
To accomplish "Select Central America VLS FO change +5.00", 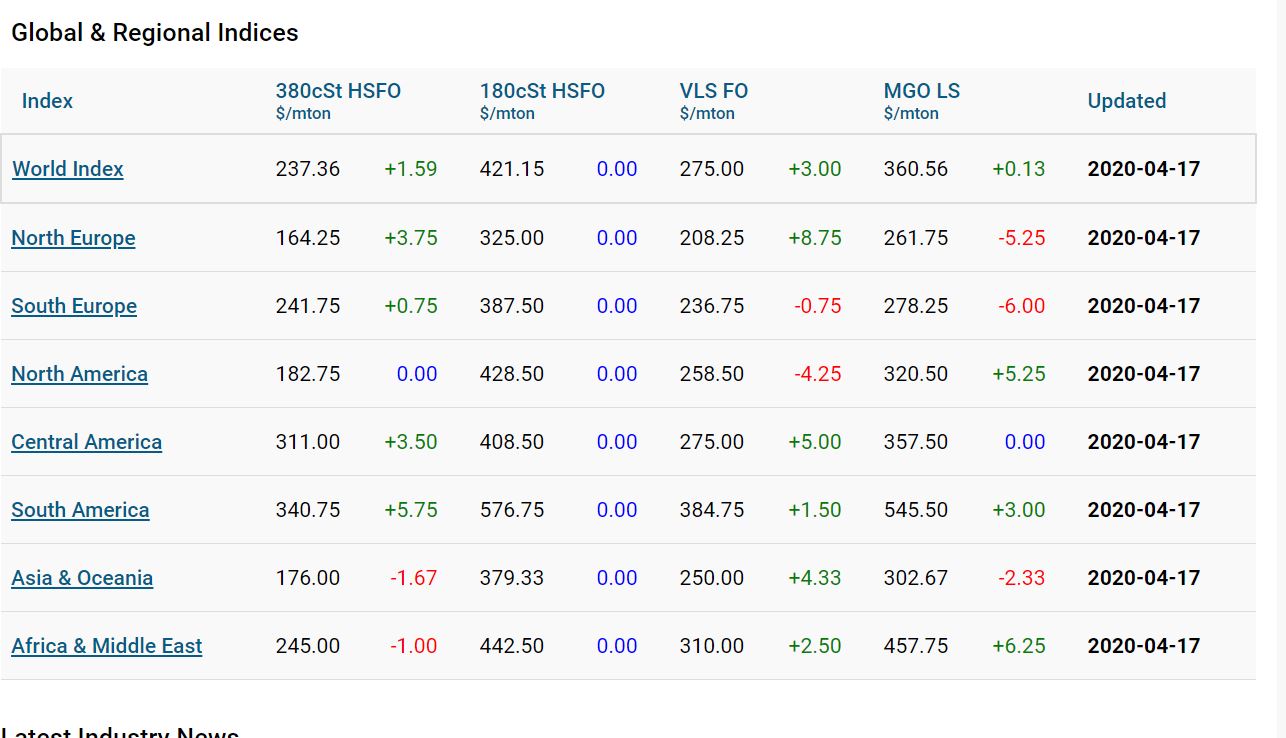I will click(x=815, y=442).
